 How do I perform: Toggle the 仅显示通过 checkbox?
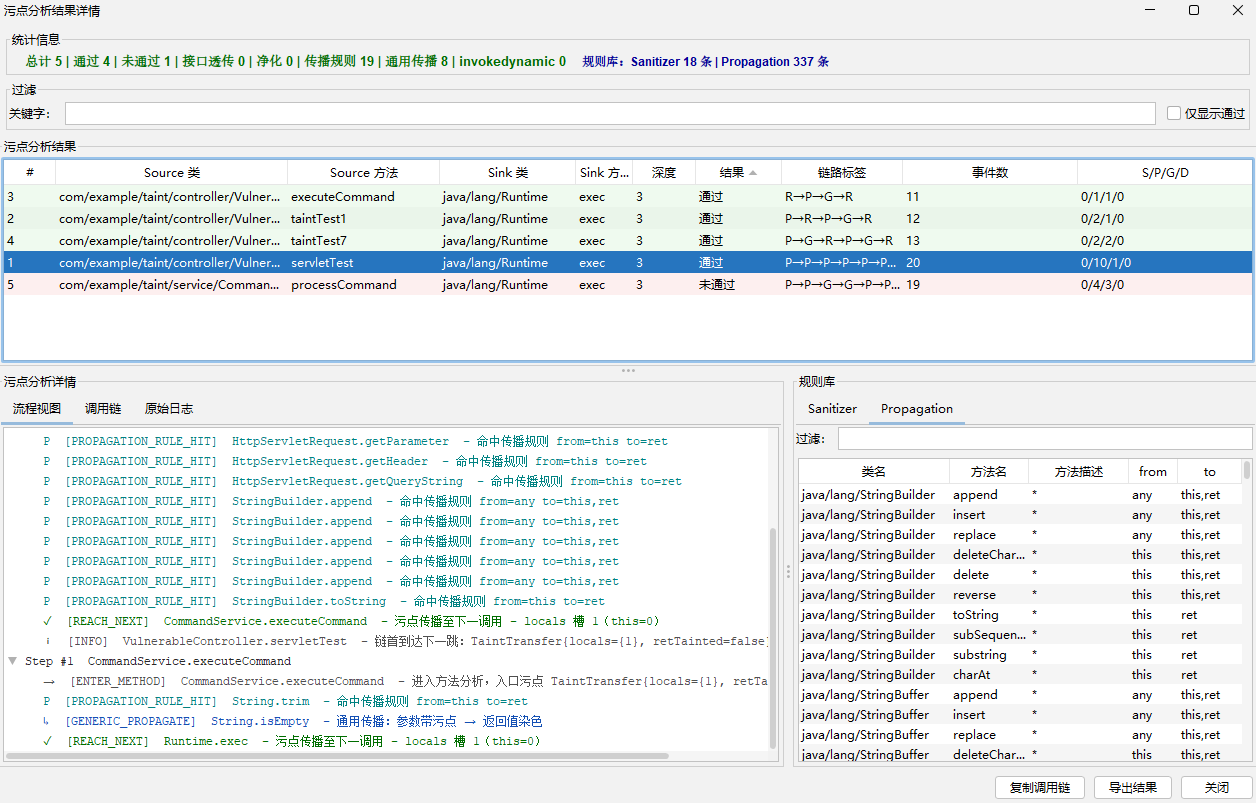pyautogui.click(x=1174, y=113)
